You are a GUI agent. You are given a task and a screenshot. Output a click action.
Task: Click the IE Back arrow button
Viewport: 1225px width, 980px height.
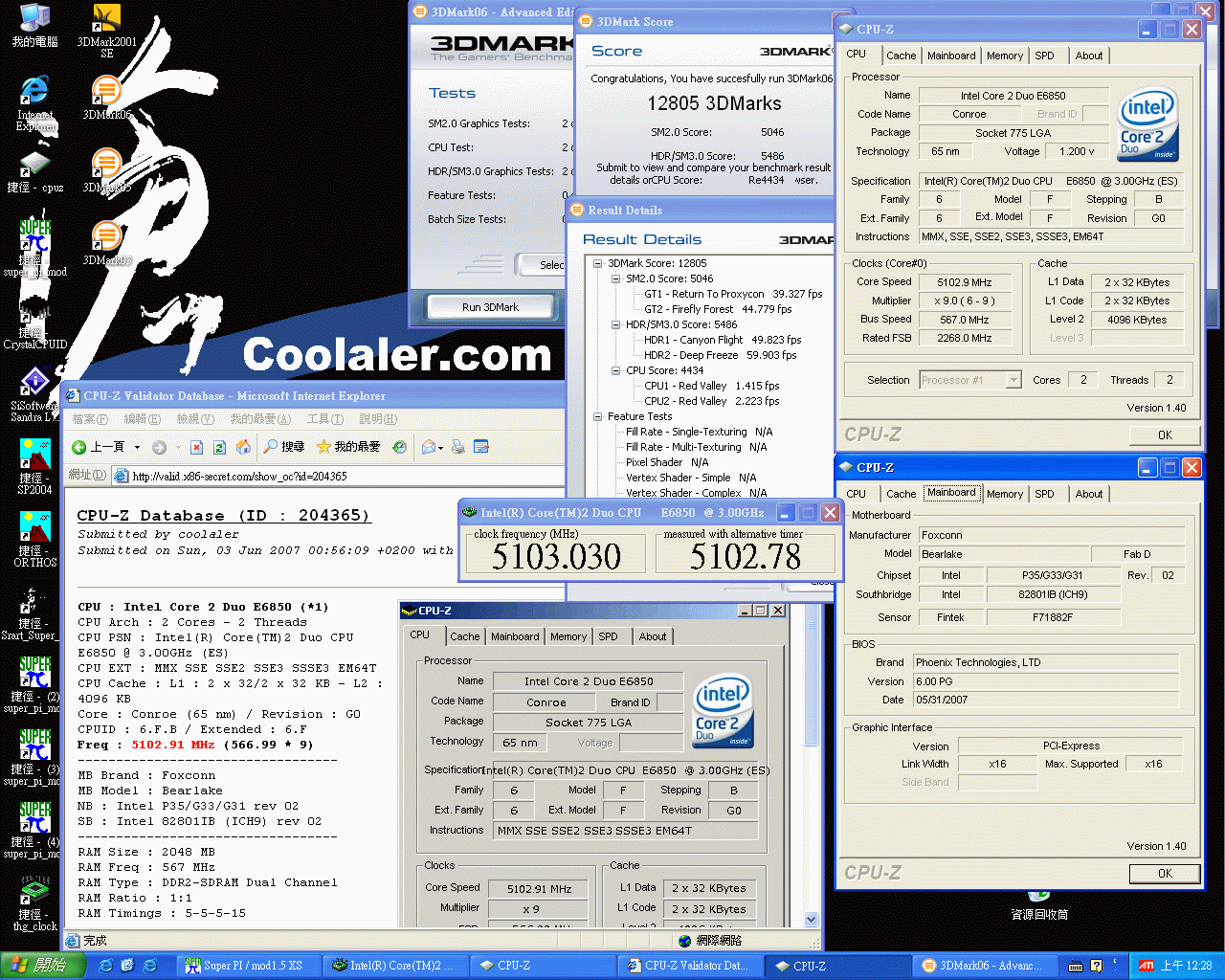[x=97, y=447]
